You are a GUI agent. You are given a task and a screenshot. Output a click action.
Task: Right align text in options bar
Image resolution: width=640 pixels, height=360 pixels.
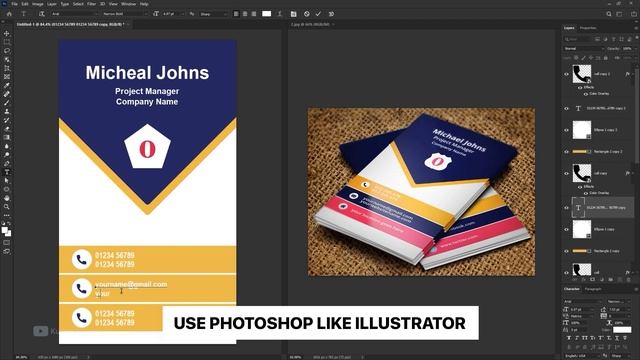tap(254, 14)
